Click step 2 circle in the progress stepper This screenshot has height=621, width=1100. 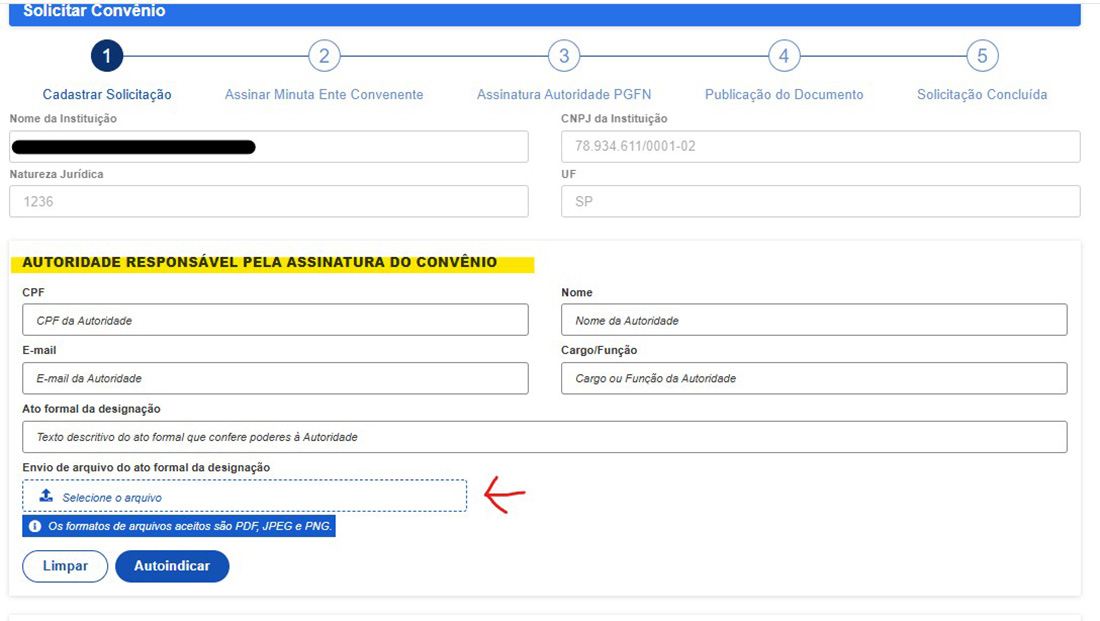click(324, 56)
